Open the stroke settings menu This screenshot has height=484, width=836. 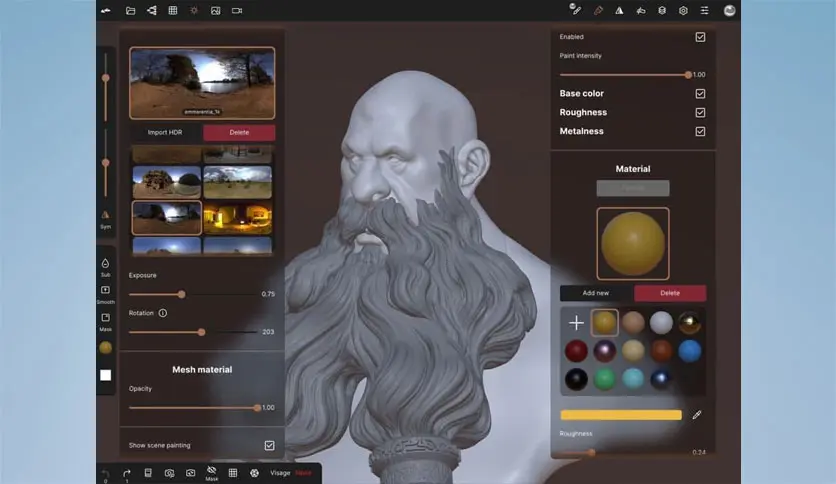pyautogui.click(x=575, y=10)
